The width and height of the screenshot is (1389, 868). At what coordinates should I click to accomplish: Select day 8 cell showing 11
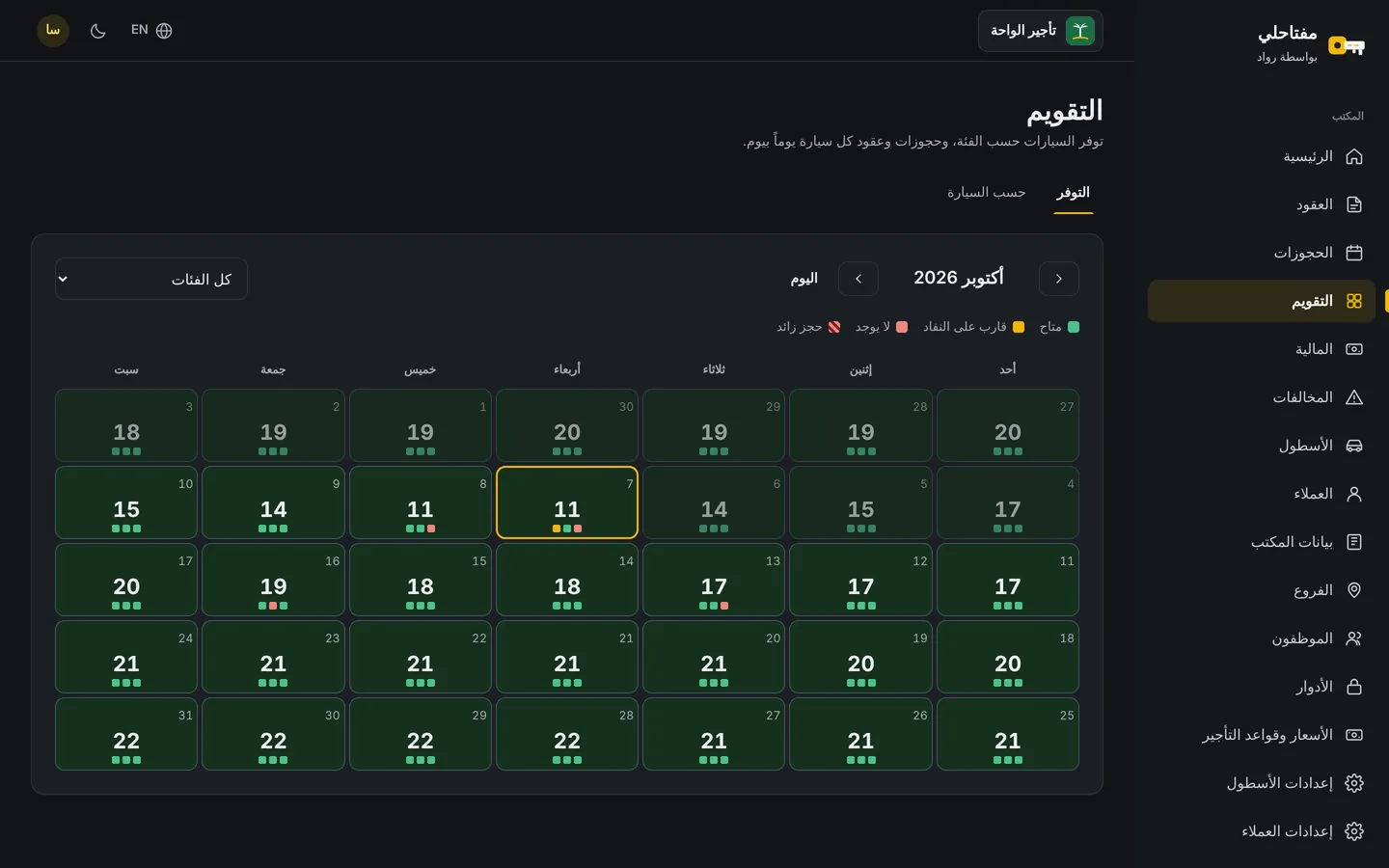tap(421, 502)
